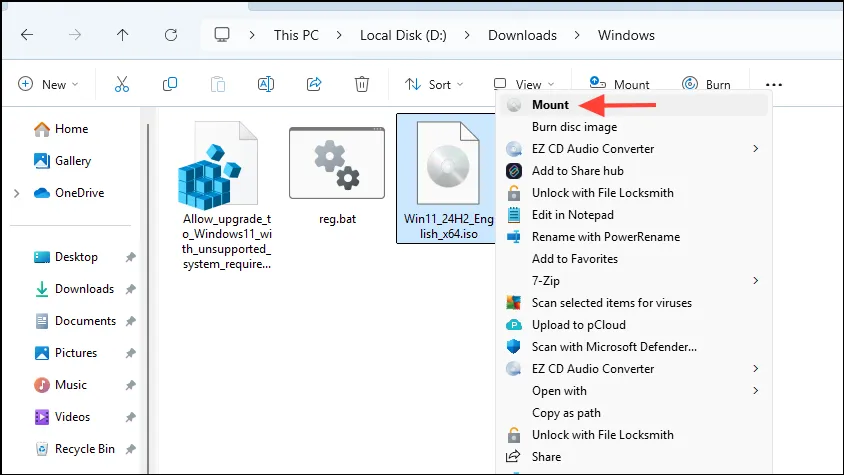Open Music quick access folder

tap(60, 385)
